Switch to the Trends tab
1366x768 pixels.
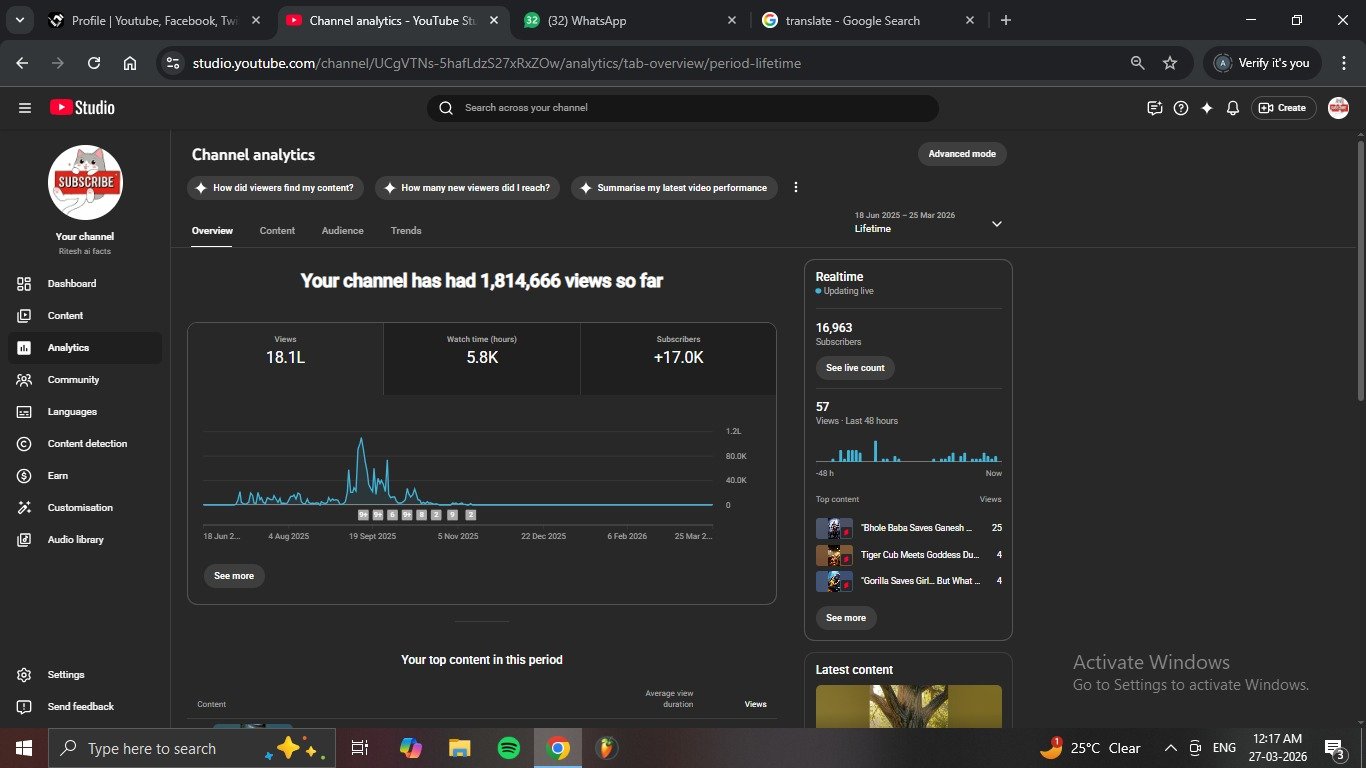click(405, 231)
